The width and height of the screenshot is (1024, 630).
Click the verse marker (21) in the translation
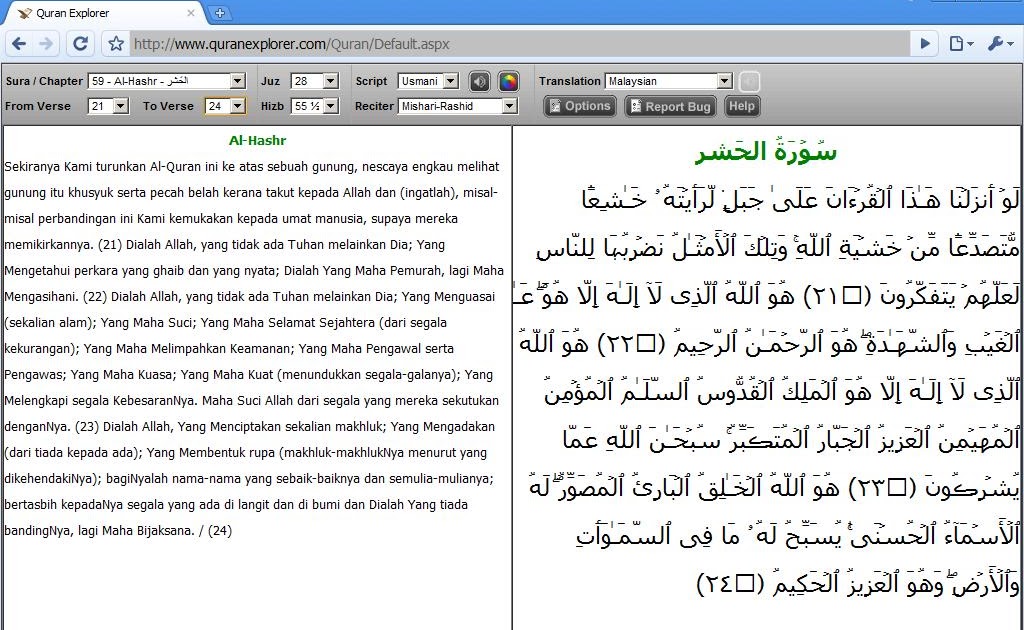pos(110,245)
